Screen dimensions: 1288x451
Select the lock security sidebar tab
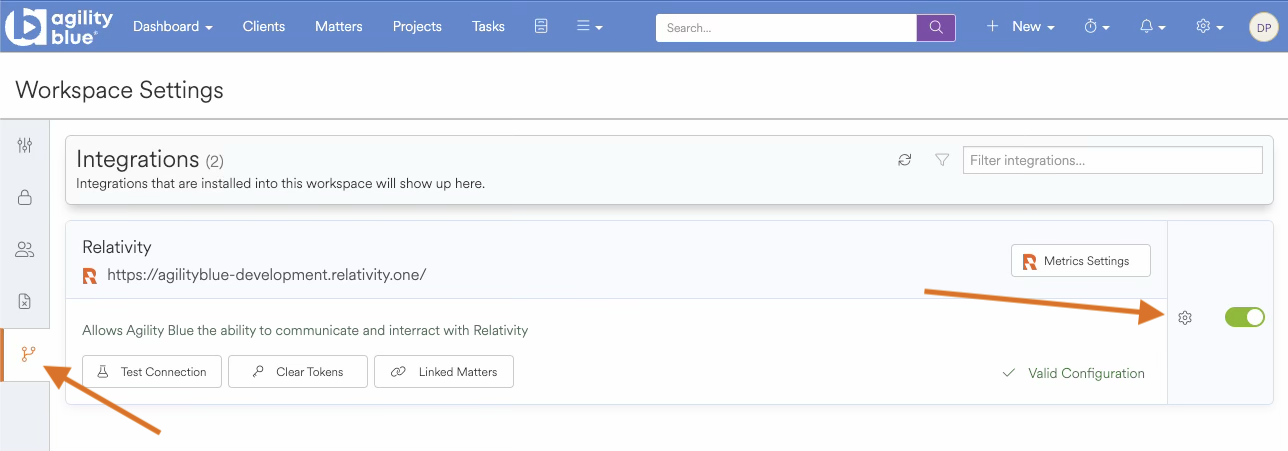(25, 198)
